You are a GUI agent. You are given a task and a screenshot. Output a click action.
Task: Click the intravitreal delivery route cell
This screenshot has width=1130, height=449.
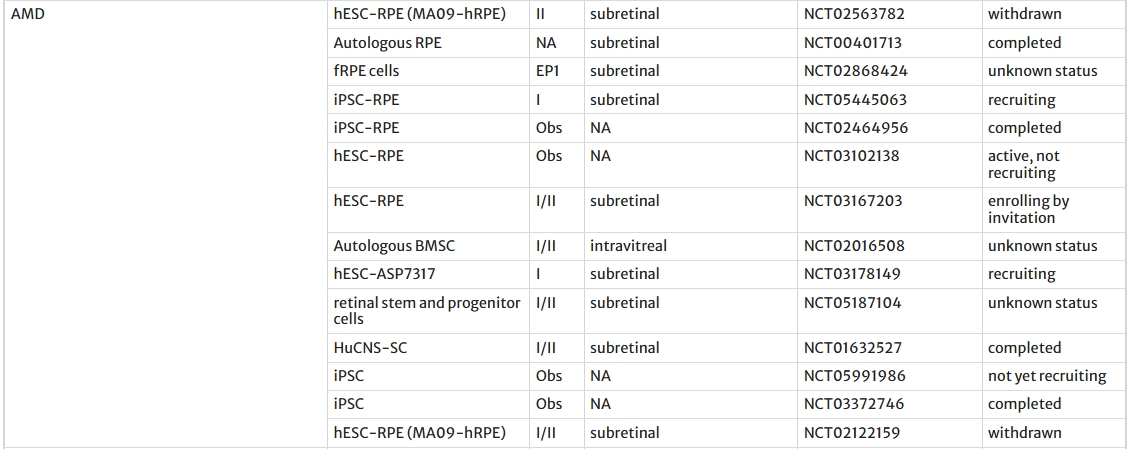pos(628,246)
